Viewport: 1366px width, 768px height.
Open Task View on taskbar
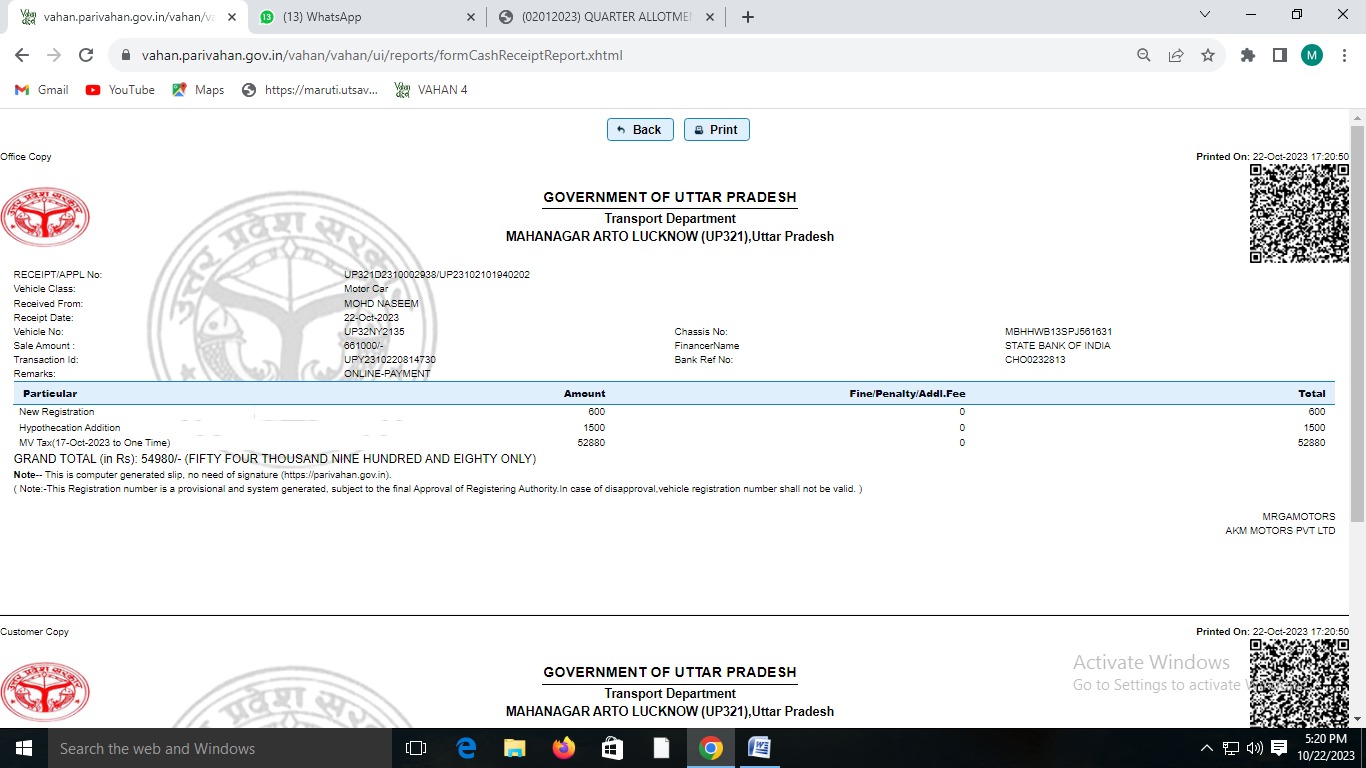coord(416,748)
